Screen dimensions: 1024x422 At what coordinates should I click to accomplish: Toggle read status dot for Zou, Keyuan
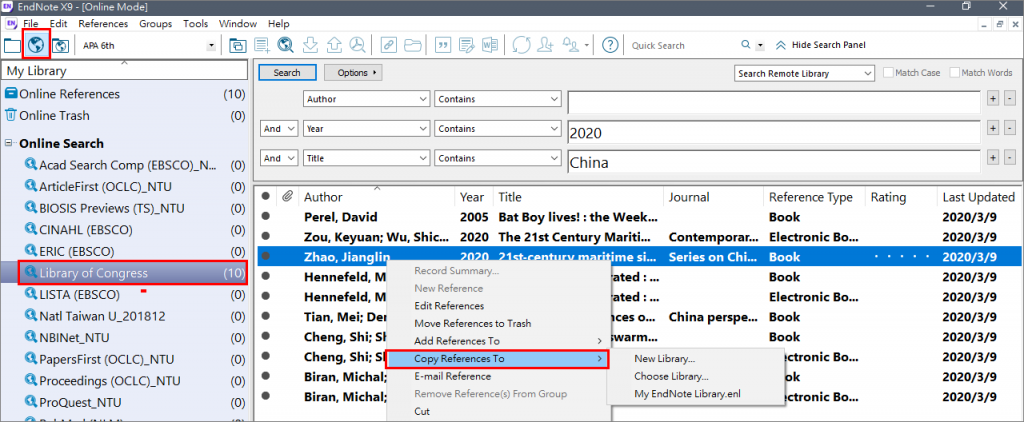tap(265, 236)
